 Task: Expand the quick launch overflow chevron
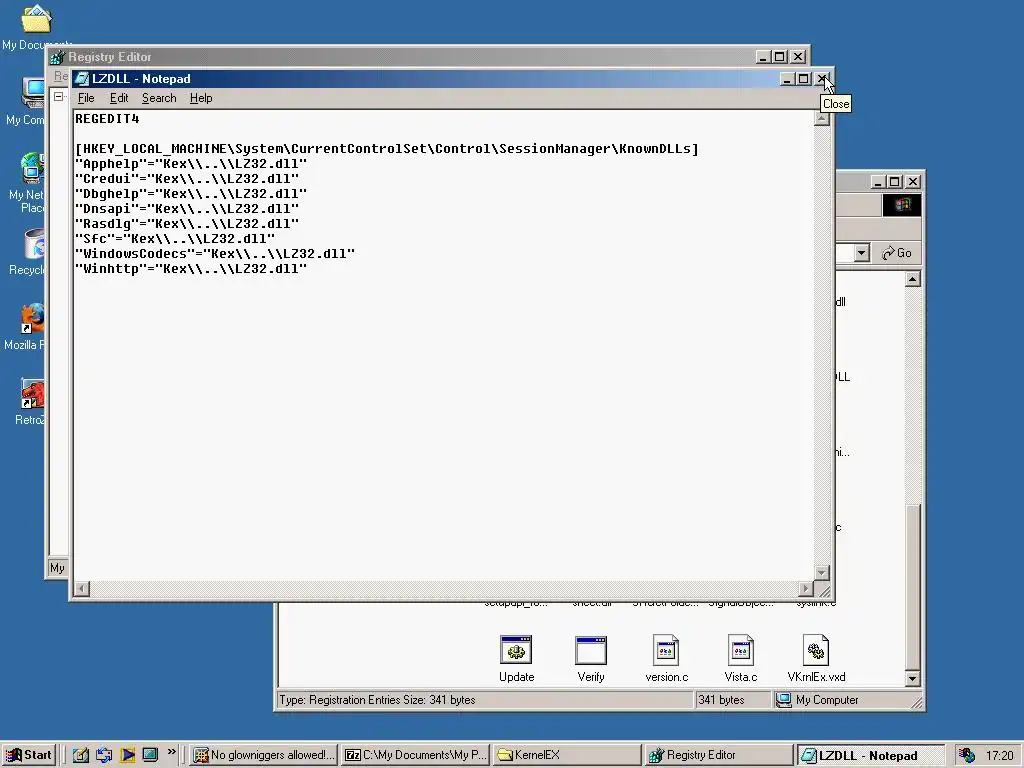[172, 752]
